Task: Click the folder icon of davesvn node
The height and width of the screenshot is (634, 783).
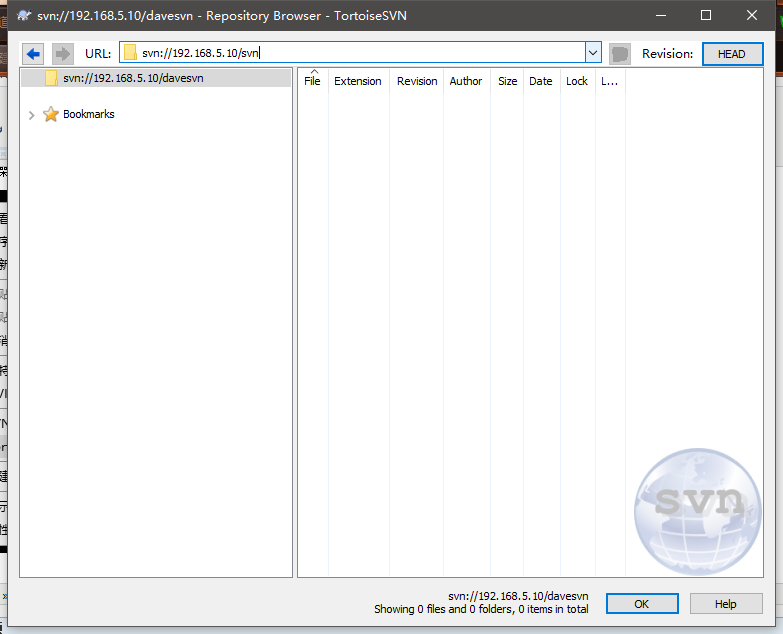Action: point(51,78)
